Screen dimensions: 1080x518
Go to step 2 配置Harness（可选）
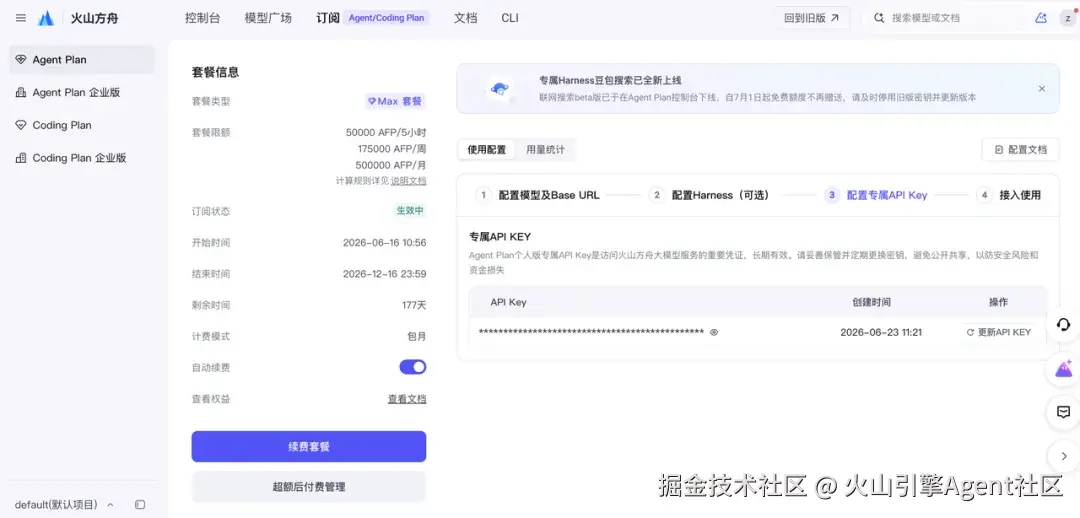tap(709, 196)
